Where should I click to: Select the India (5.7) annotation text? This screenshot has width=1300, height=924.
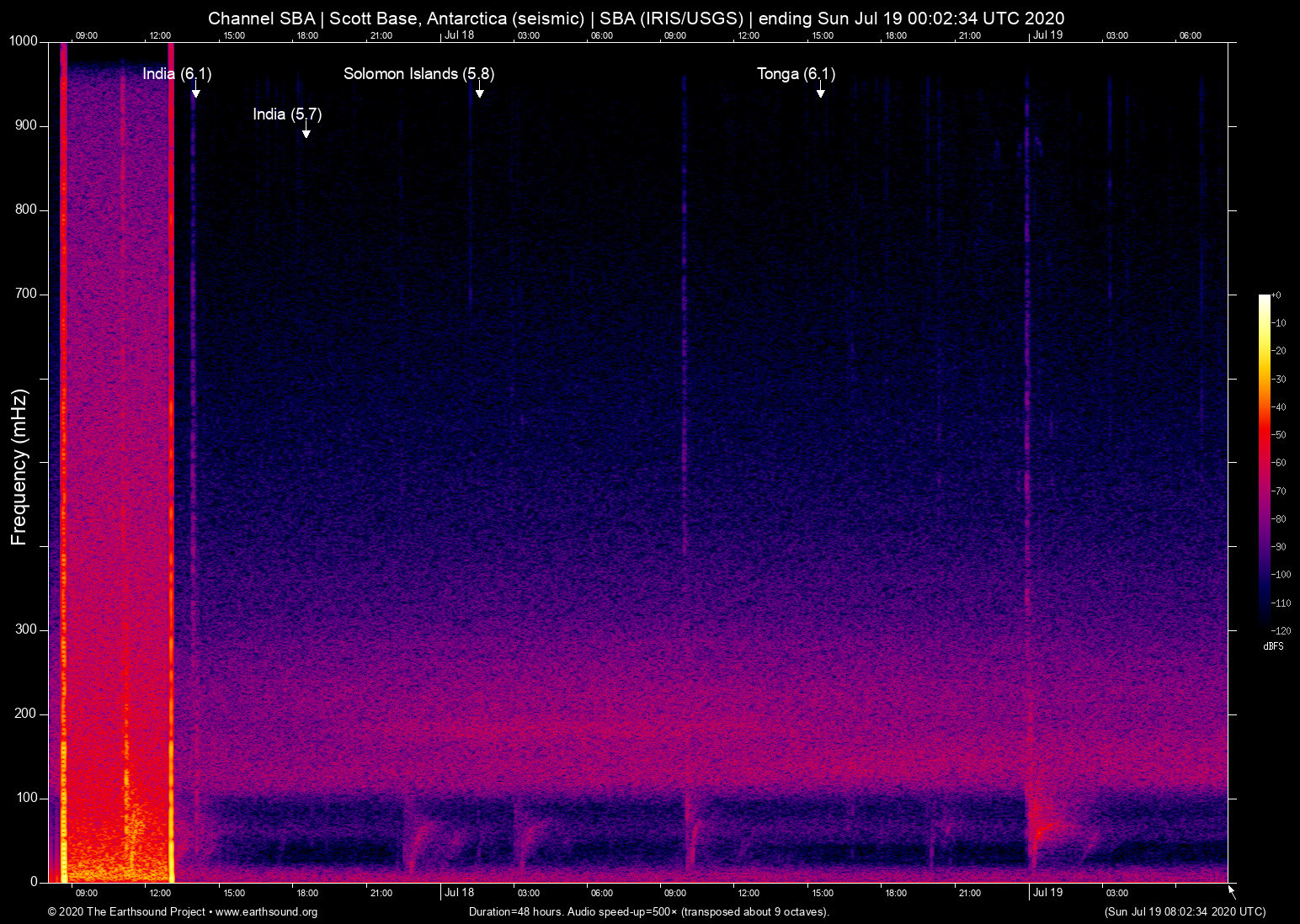pyautogui.click(x=287, y=114)
